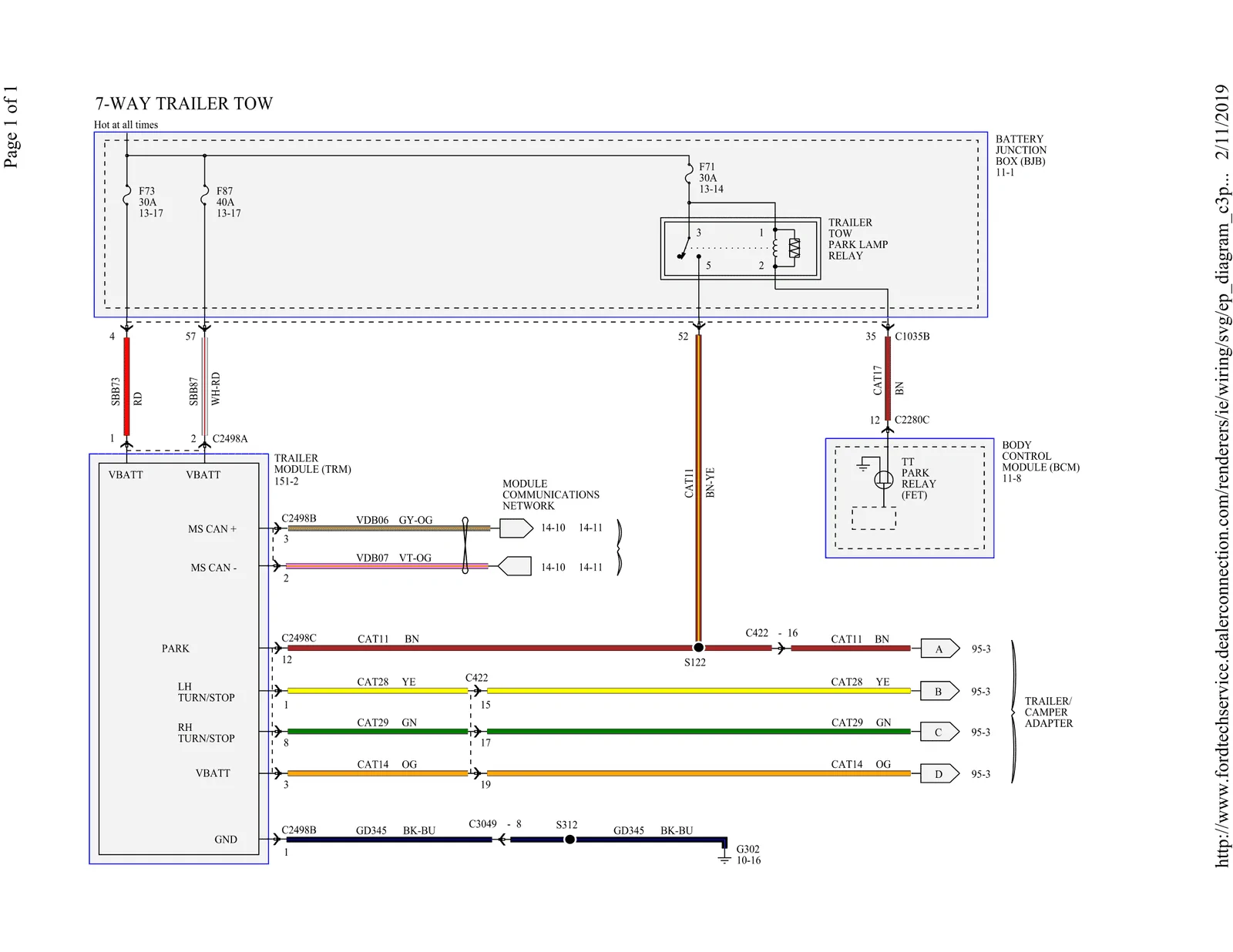Screen dimensions: 1233x952
Task: Click the network arrow on the VDB06 GY-OG wire
Action: click(x=516, y=528)
